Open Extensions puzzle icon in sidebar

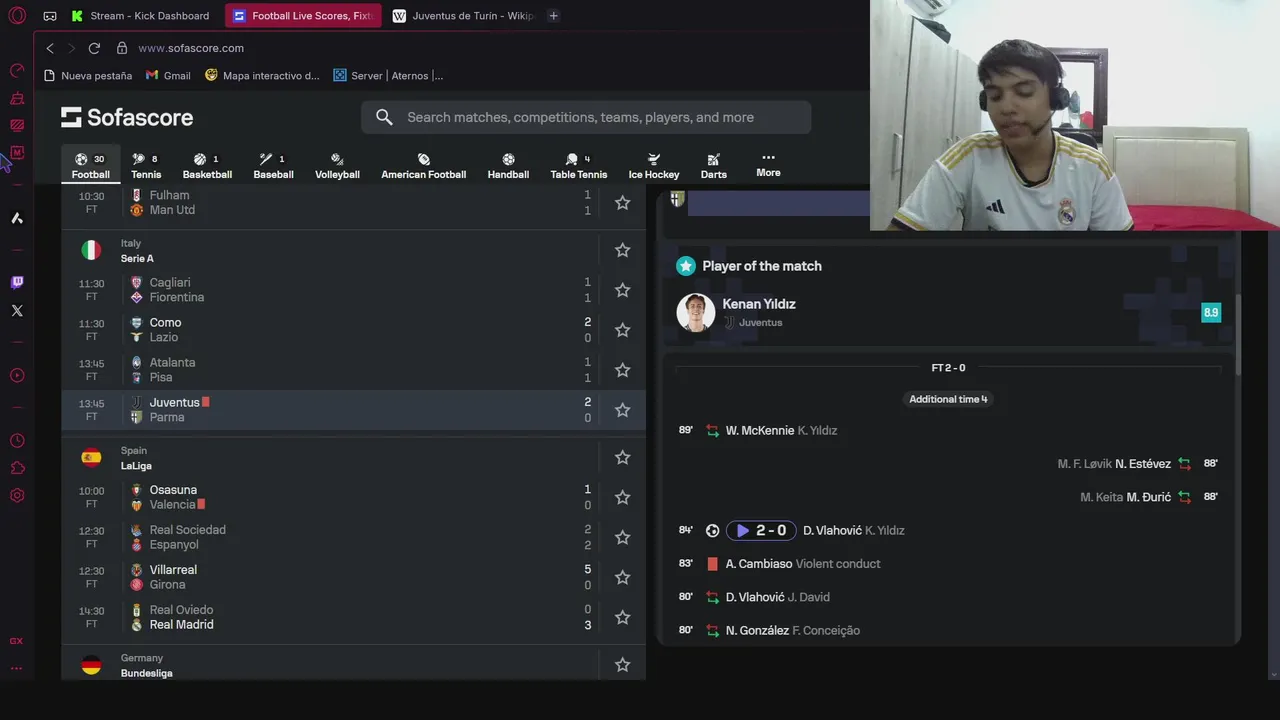point(17,468)
